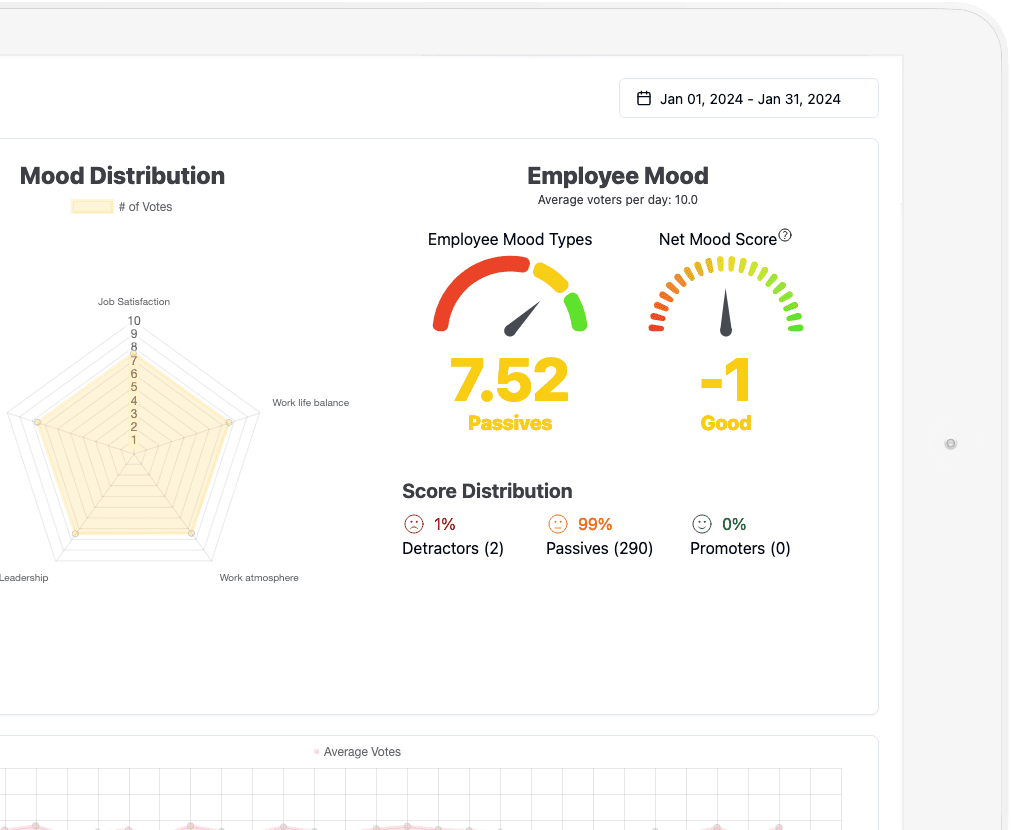1011x830 pixels.
Task: Click the 1% detractors percentage
Action: point(444,524)
